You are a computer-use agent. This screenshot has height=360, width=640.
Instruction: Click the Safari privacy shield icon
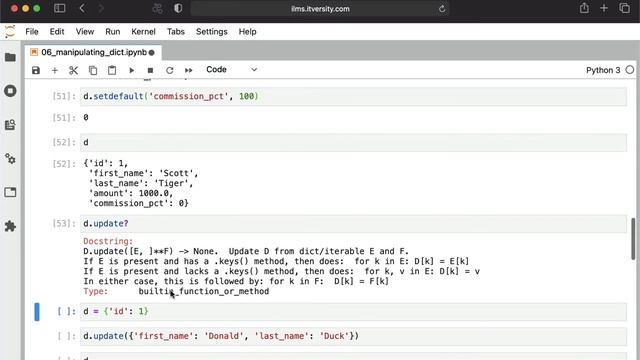click(178, 8)
